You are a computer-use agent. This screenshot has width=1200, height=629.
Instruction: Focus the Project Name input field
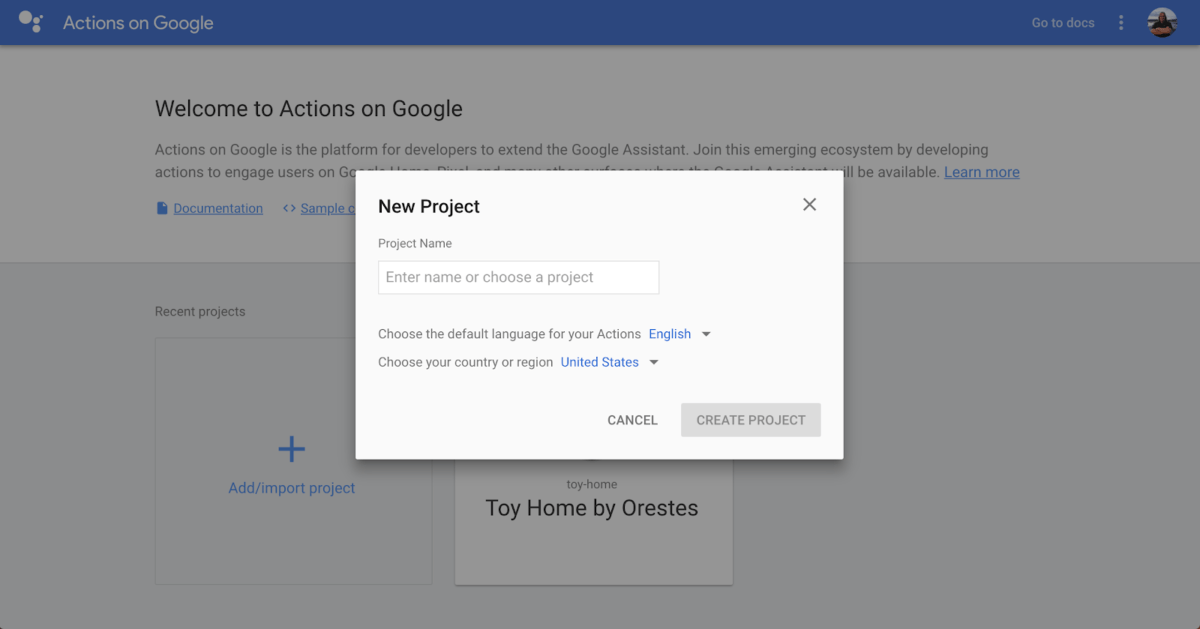coord(518,277)
